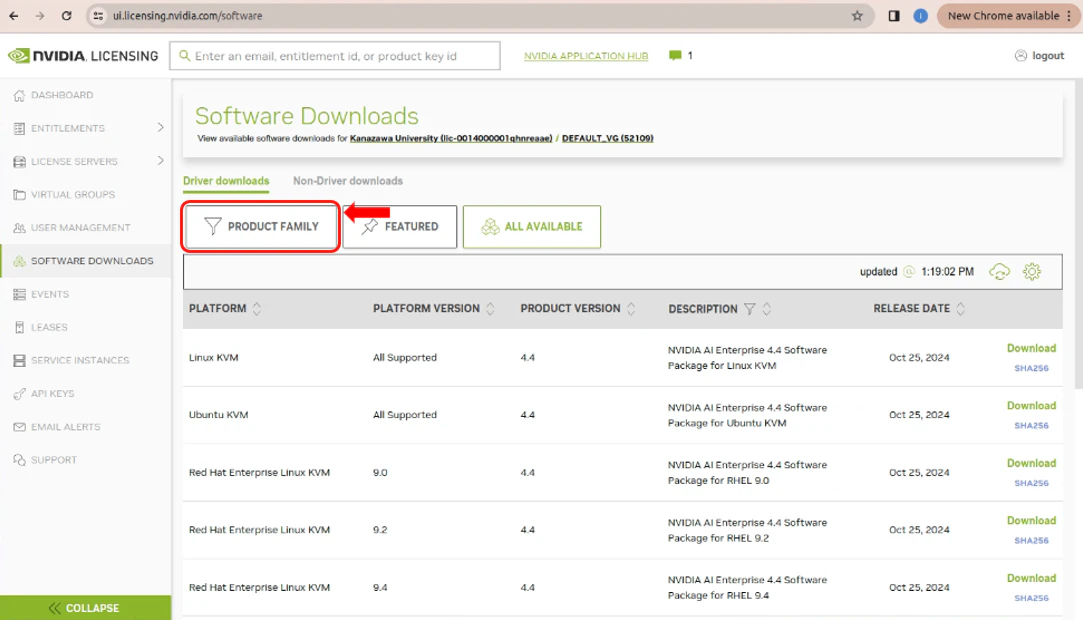Show All Available downloads

[x=532, y=226]
